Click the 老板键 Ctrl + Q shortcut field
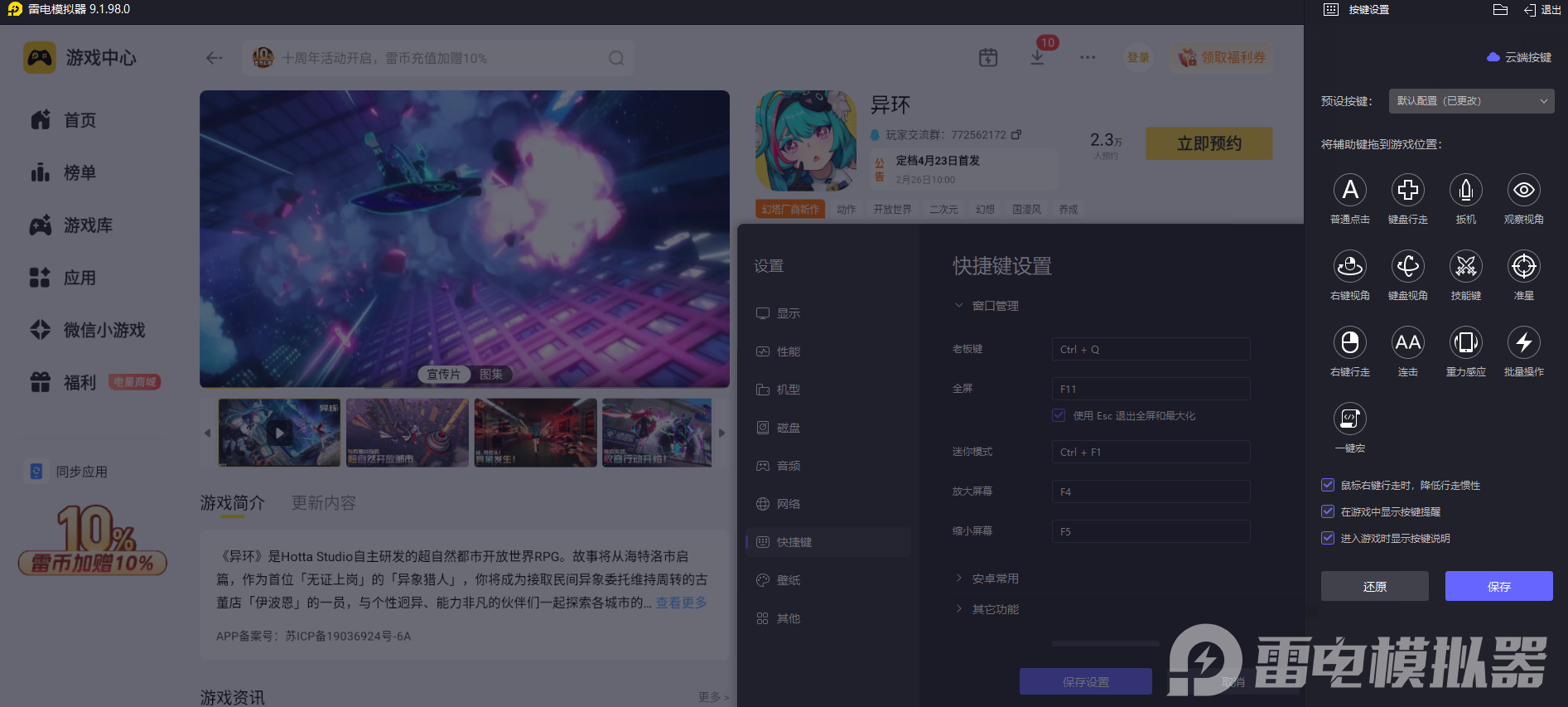Screen dimensions: 1568x707 [1151, 349]
